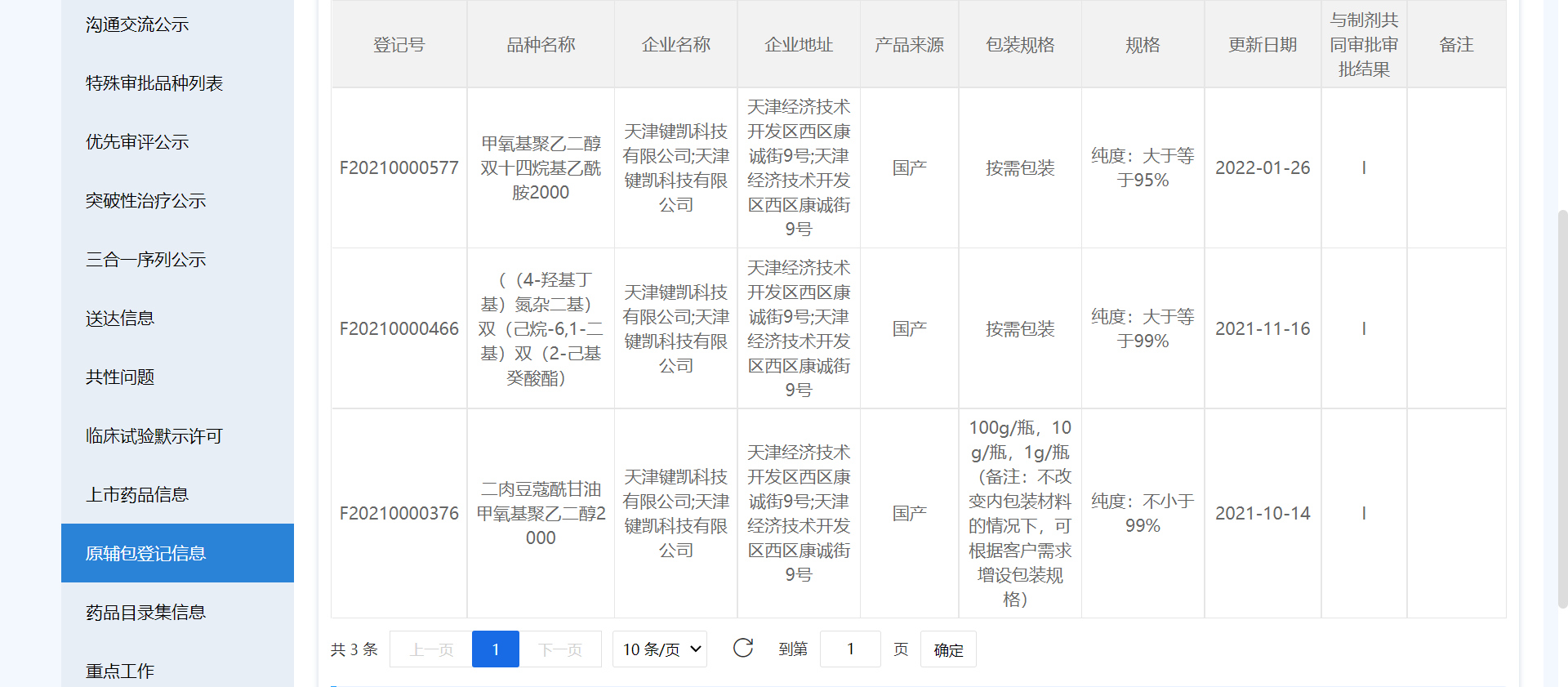
Task: Click the 上一页 previous page button
Action: point(431,649)
